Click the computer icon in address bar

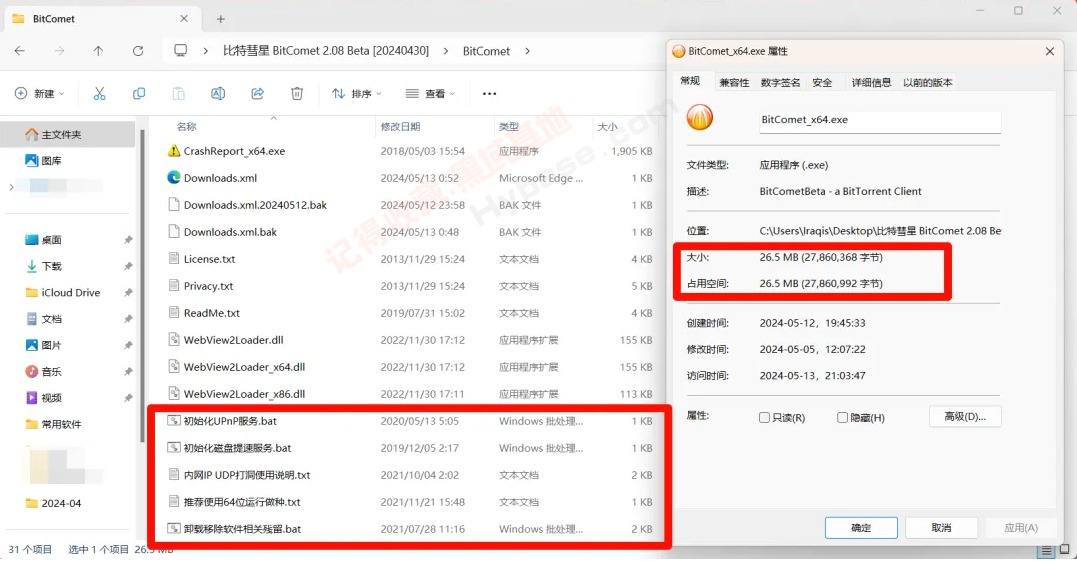[181, 51]
